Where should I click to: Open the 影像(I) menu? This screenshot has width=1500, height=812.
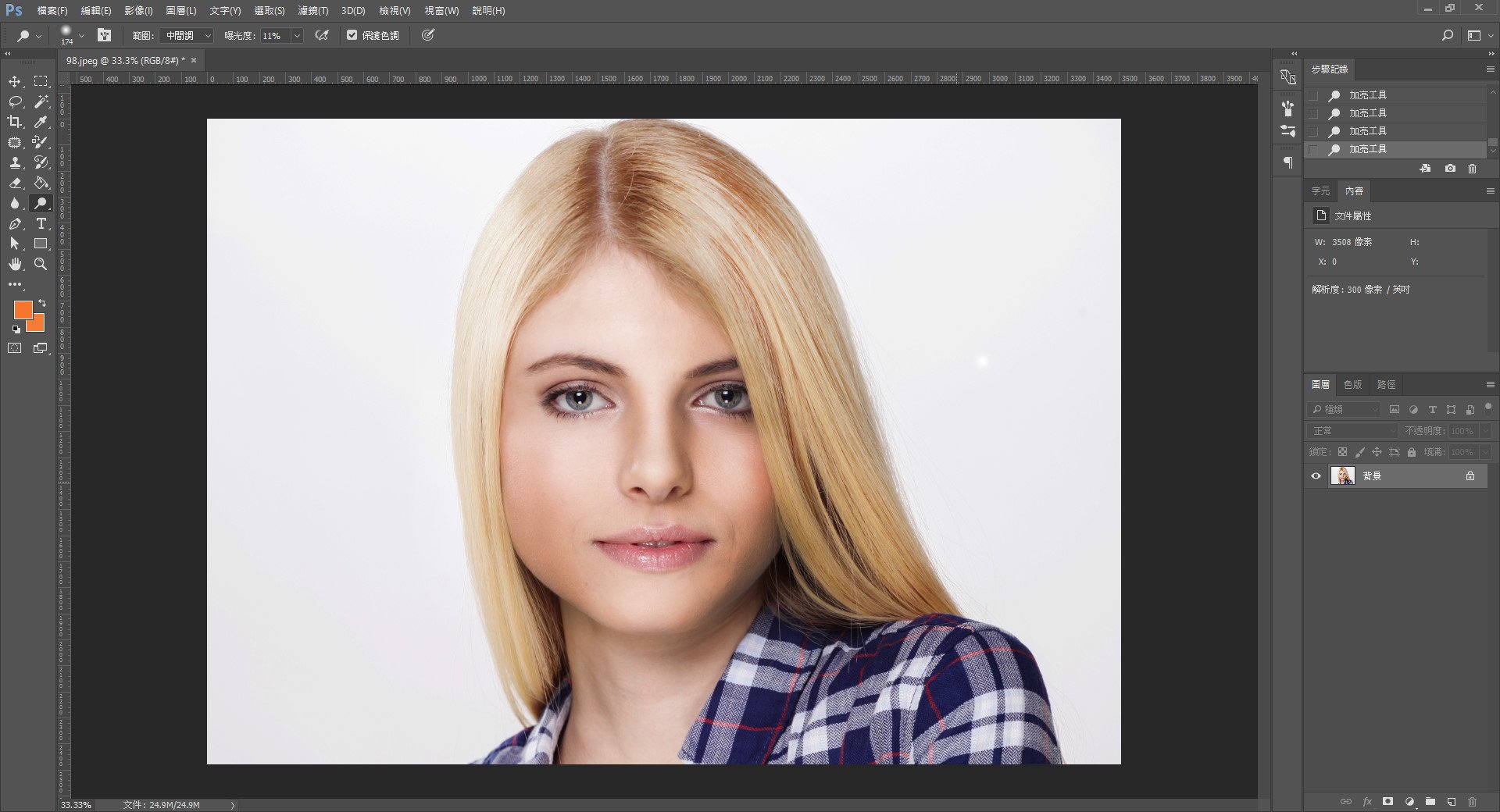click(x=138, y=11)
